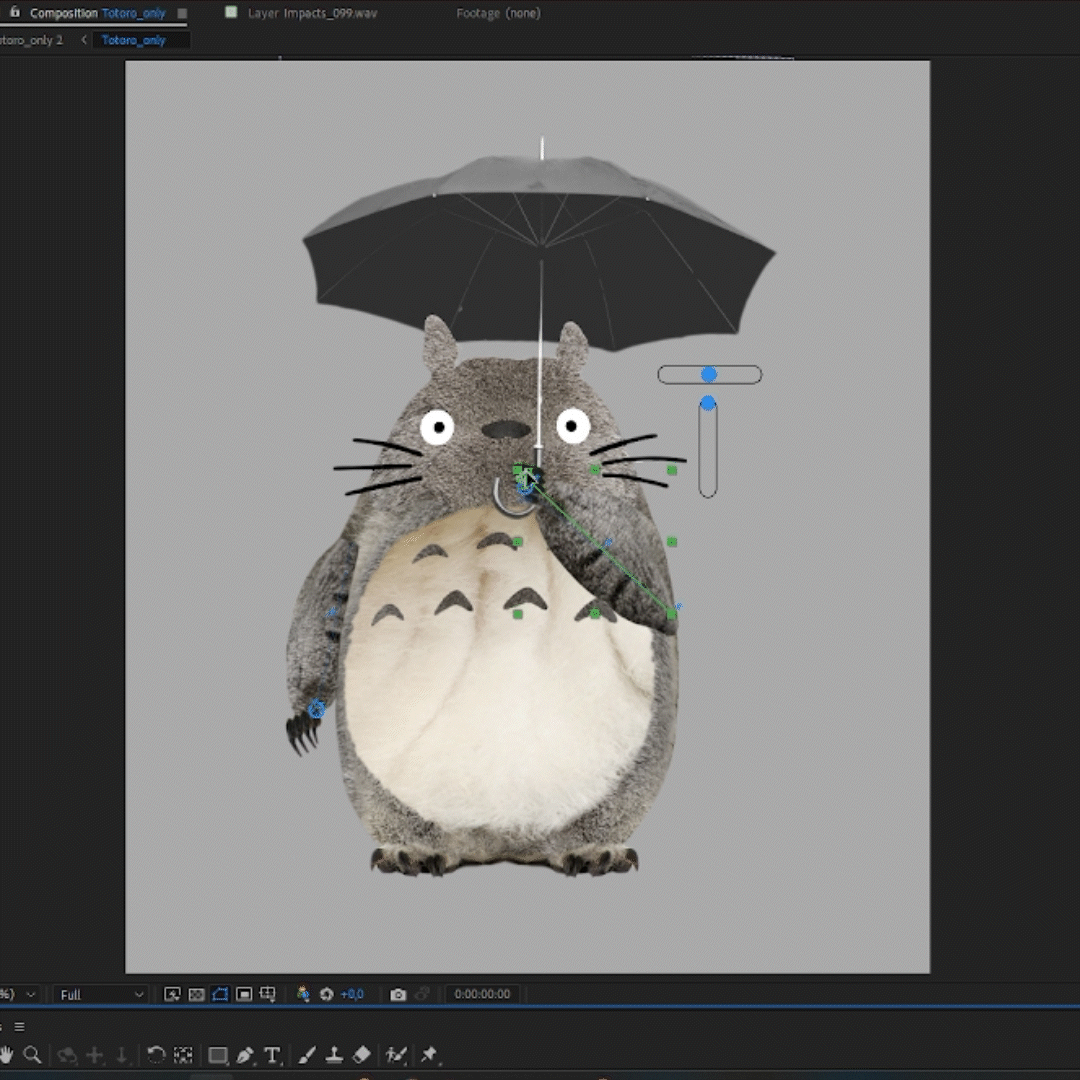Select the Rotation tool
1080x1080 pixels.
click(x=156, y=1055)
